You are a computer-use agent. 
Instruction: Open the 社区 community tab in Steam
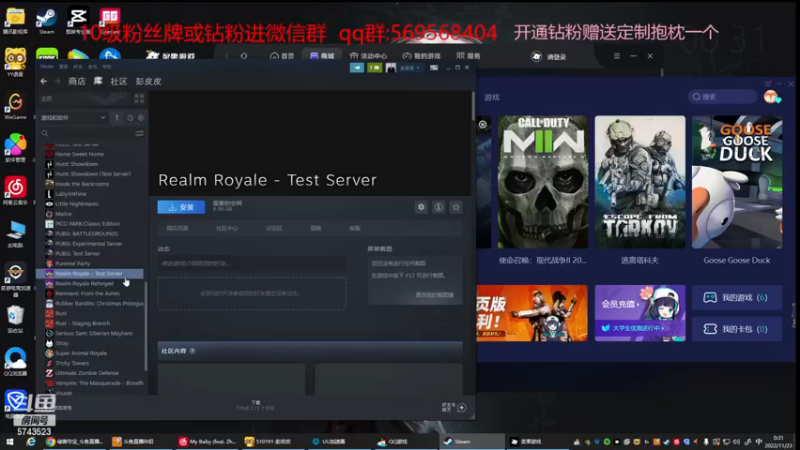pos(119,81)
